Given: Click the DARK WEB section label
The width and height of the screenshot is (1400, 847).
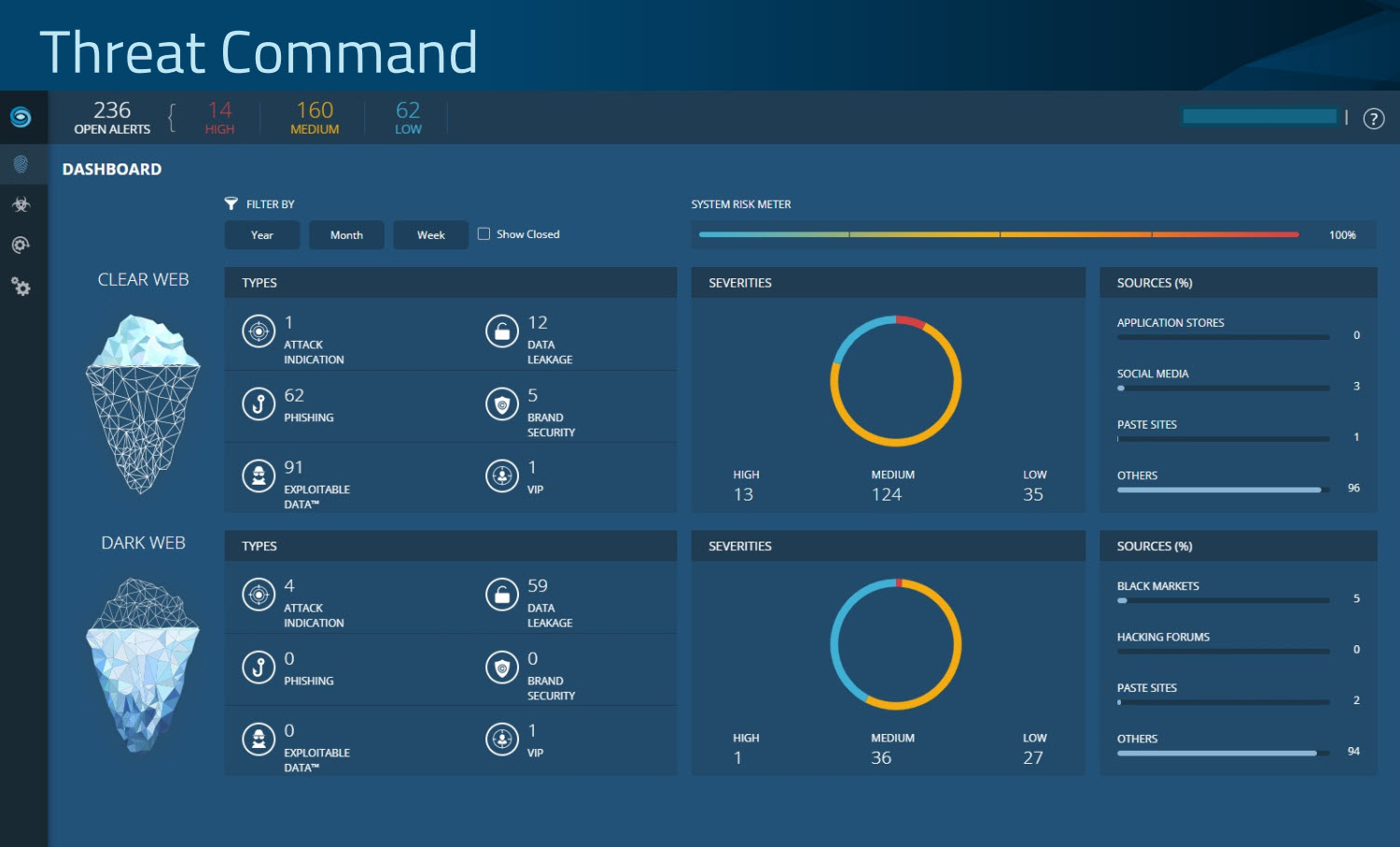Looking at the screenshot, I should [x=143, y=543].
